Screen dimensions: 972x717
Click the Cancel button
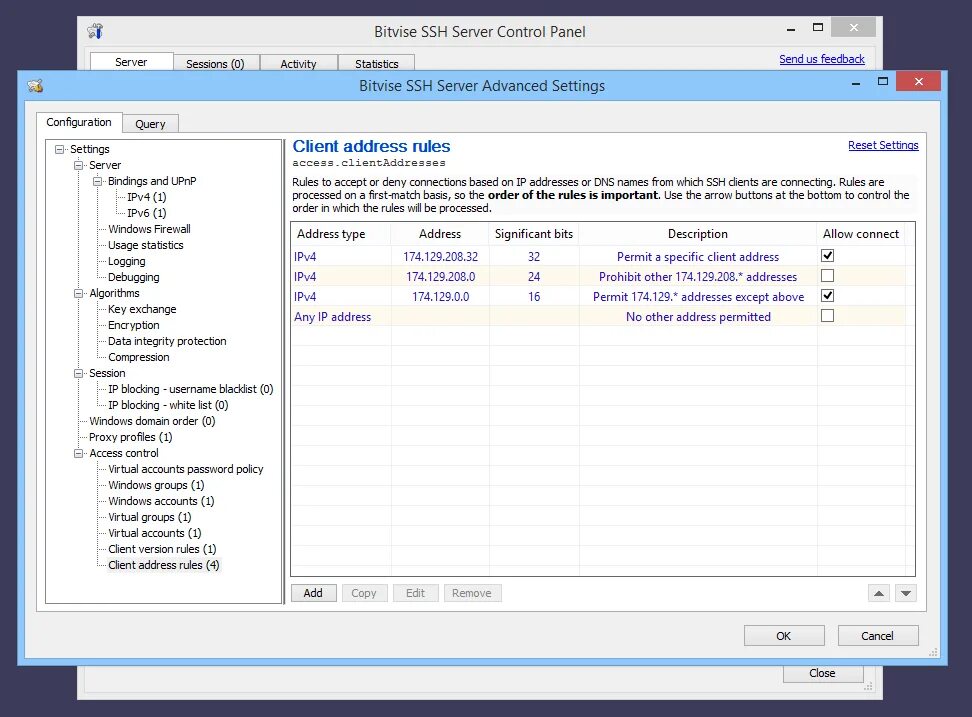[878, 636]
